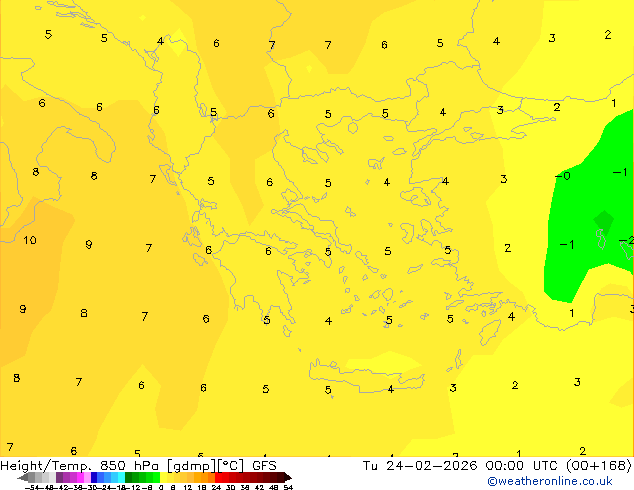Pick the dark blue swatch in legend

(94, 477)
